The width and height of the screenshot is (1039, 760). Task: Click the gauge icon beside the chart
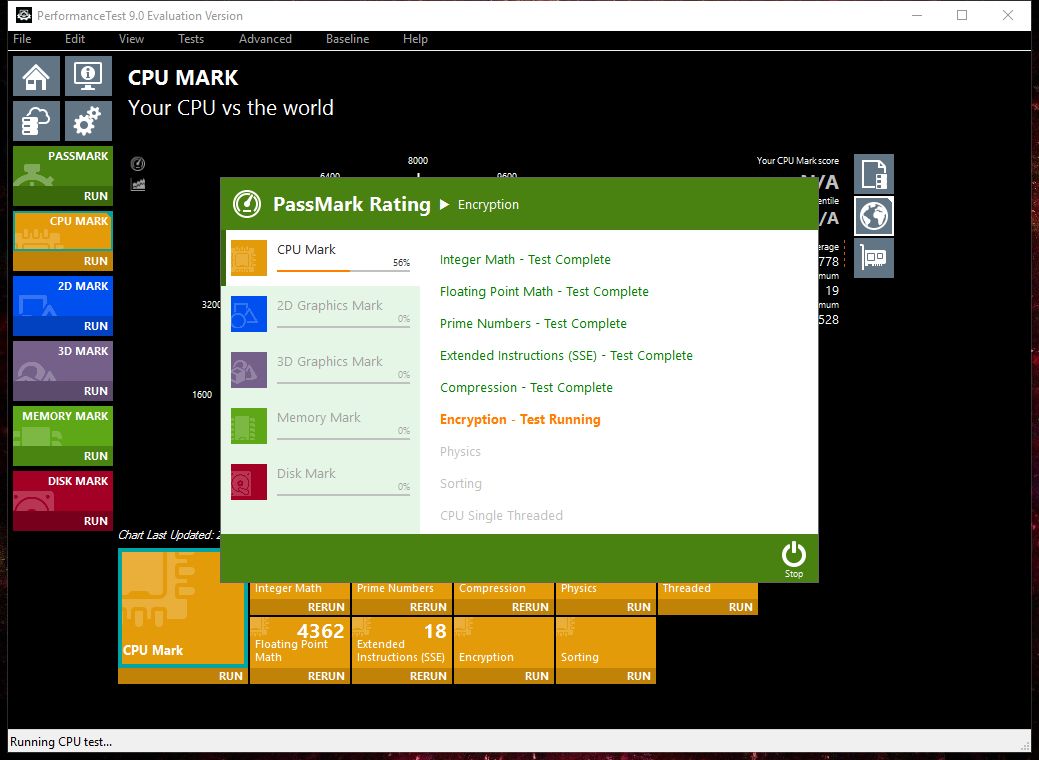click(138, 164)
